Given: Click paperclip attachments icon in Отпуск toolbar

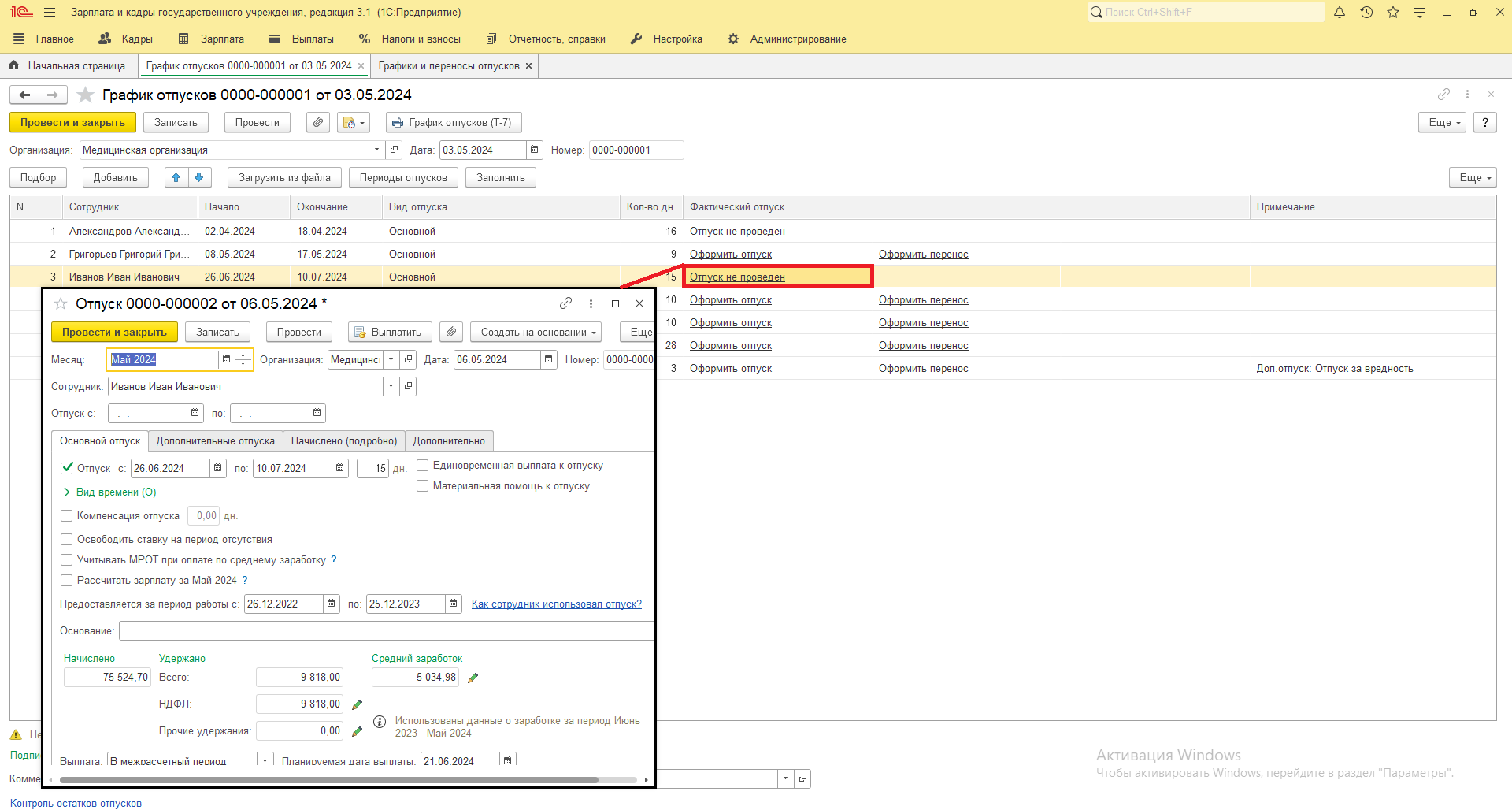Looking at the screenshot, I should 451,333.
